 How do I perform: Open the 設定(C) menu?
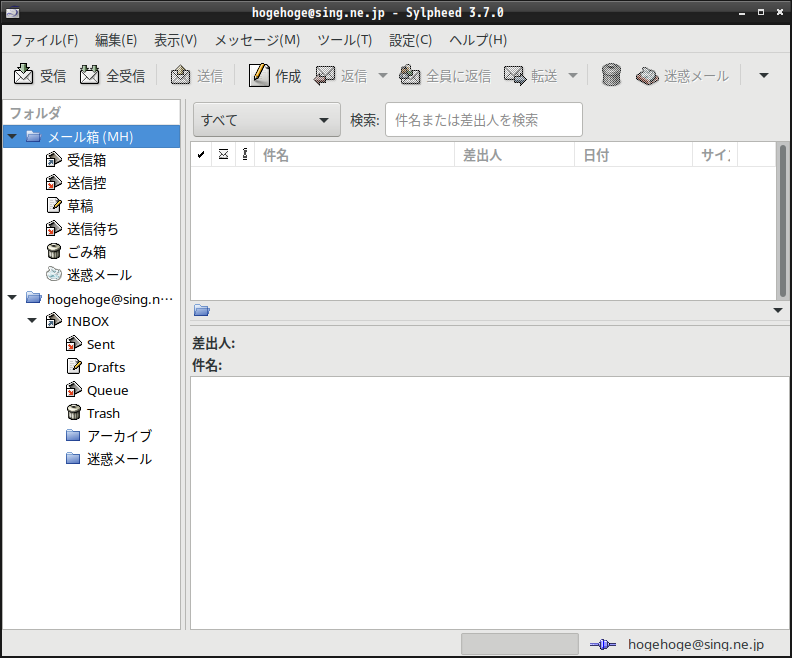coord(411,40)
